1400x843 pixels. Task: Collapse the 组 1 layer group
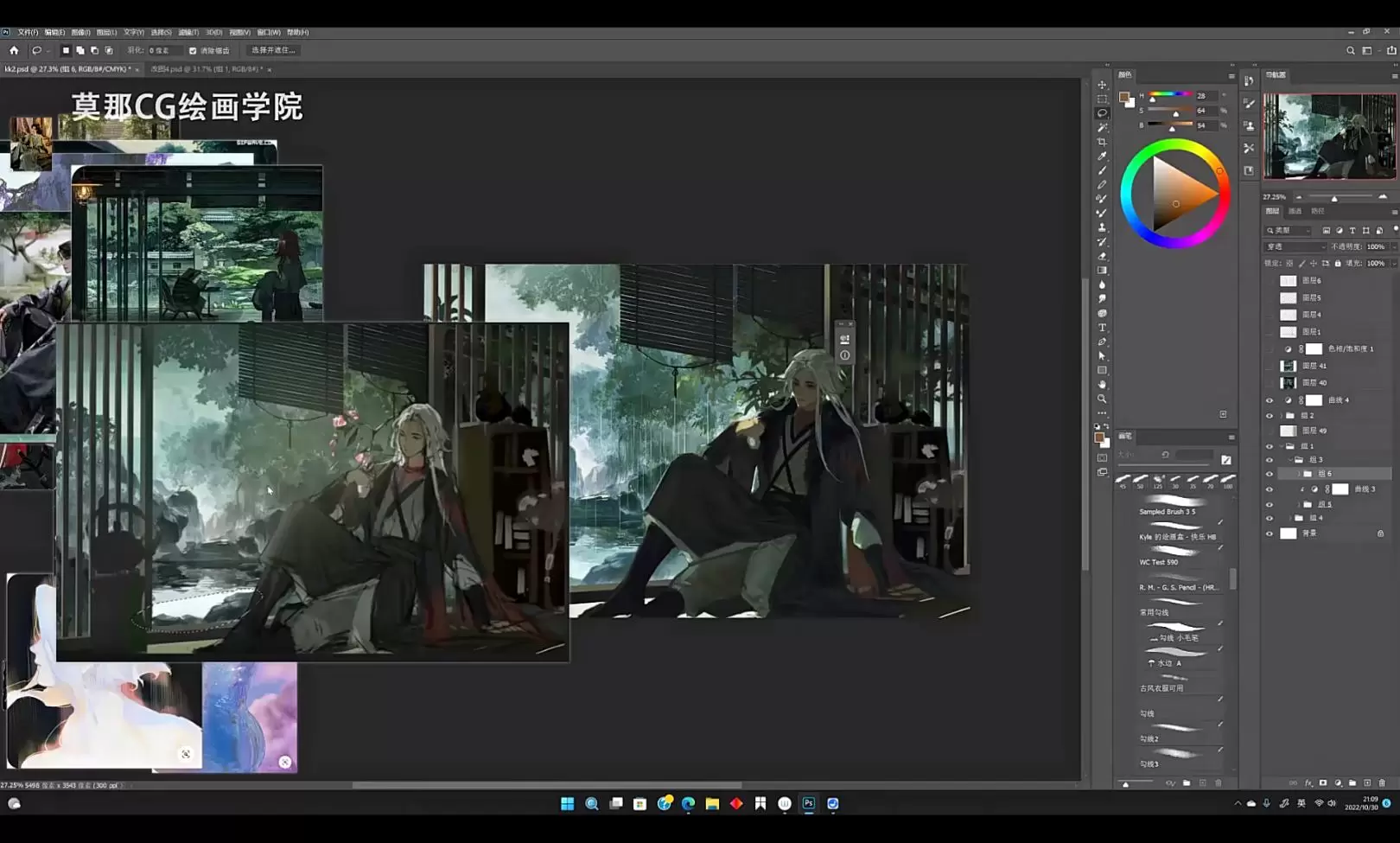pos(1281,446)
